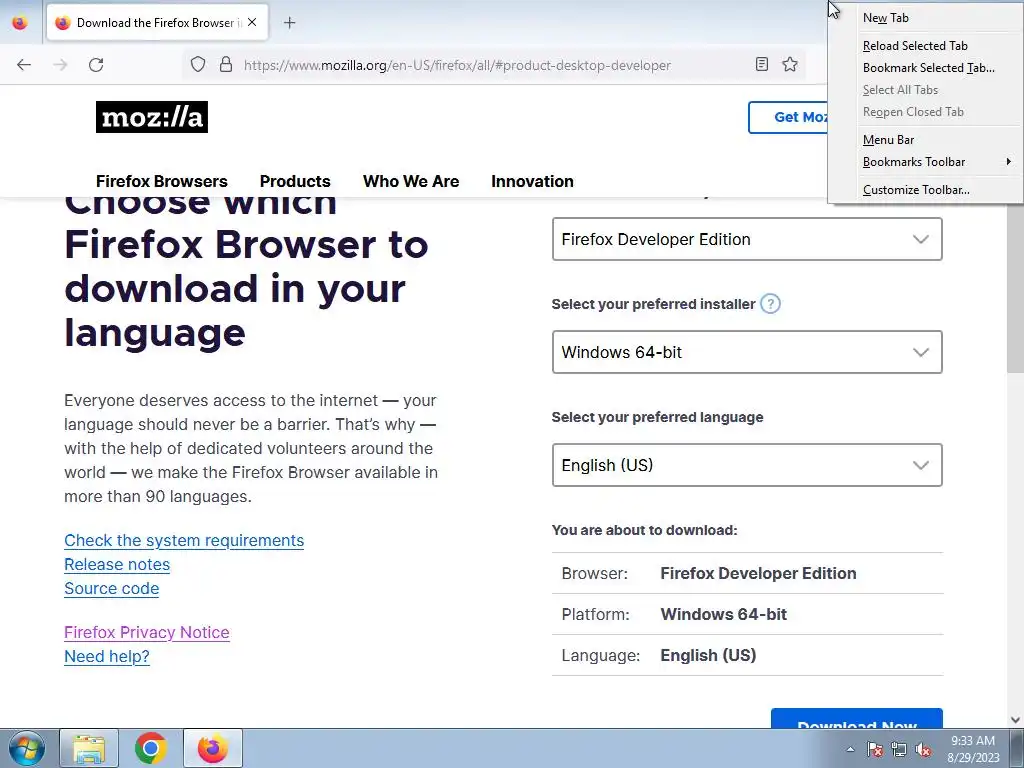Bookmark this page with the star icon
1024x768 pixels.
[790, 64]
